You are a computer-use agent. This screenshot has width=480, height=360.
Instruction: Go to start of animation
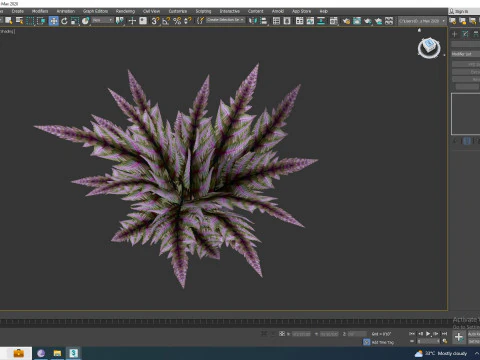click(412, 334)
